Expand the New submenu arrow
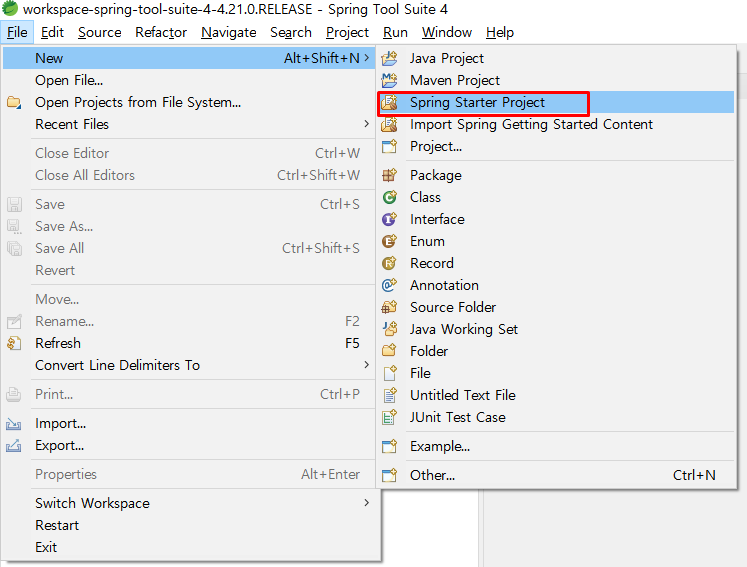 coord(366,58)
